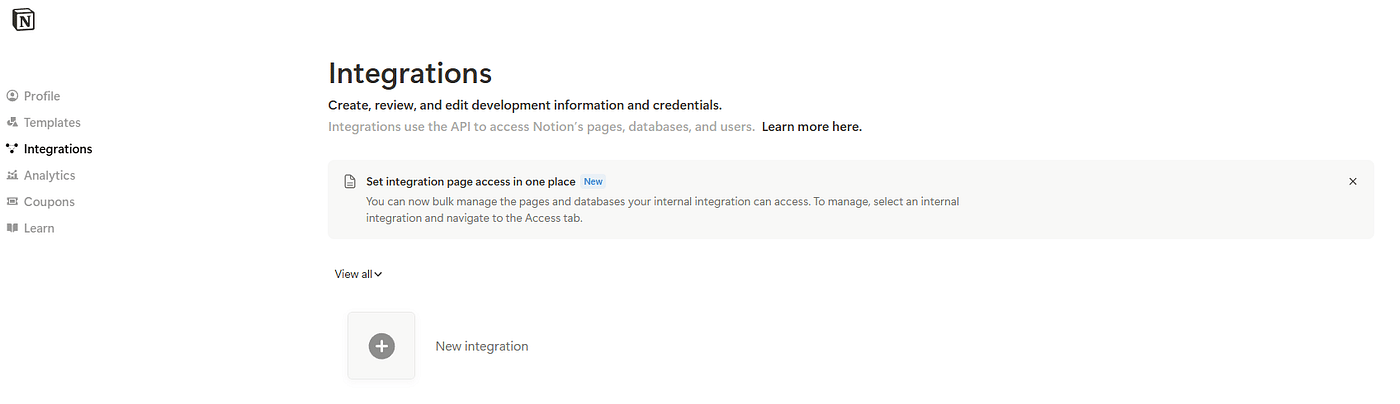The image size is (1400, 404).
Task: Follow the 'Learn more here.' link
Action: pos(812,127)
